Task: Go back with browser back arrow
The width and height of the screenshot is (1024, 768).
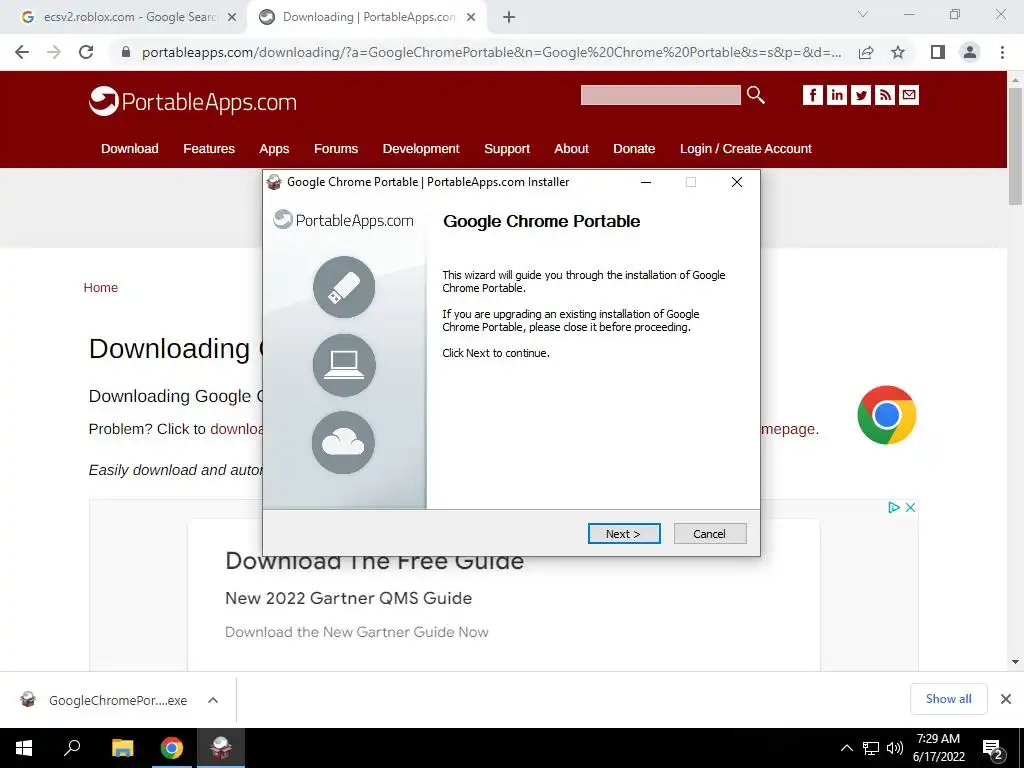Action: point(22,52)
